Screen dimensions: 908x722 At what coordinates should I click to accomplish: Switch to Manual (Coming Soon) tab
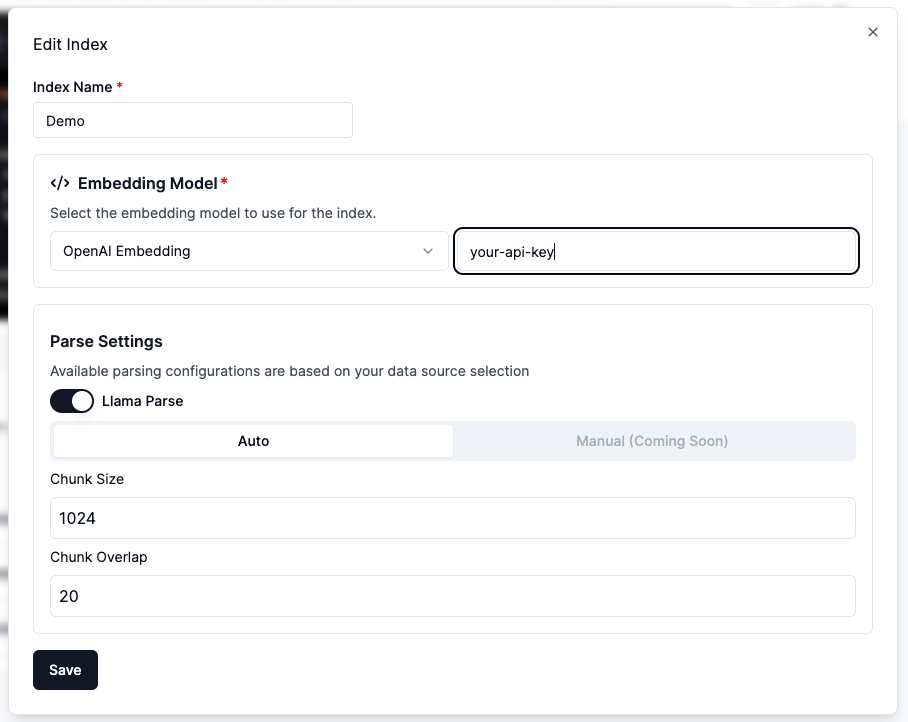pyautogui.click(x=652, y=441)
